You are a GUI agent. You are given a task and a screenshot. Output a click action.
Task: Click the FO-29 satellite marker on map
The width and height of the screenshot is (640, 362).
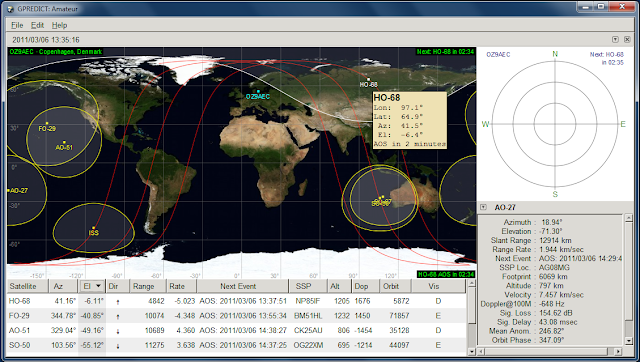pos(47,123)
